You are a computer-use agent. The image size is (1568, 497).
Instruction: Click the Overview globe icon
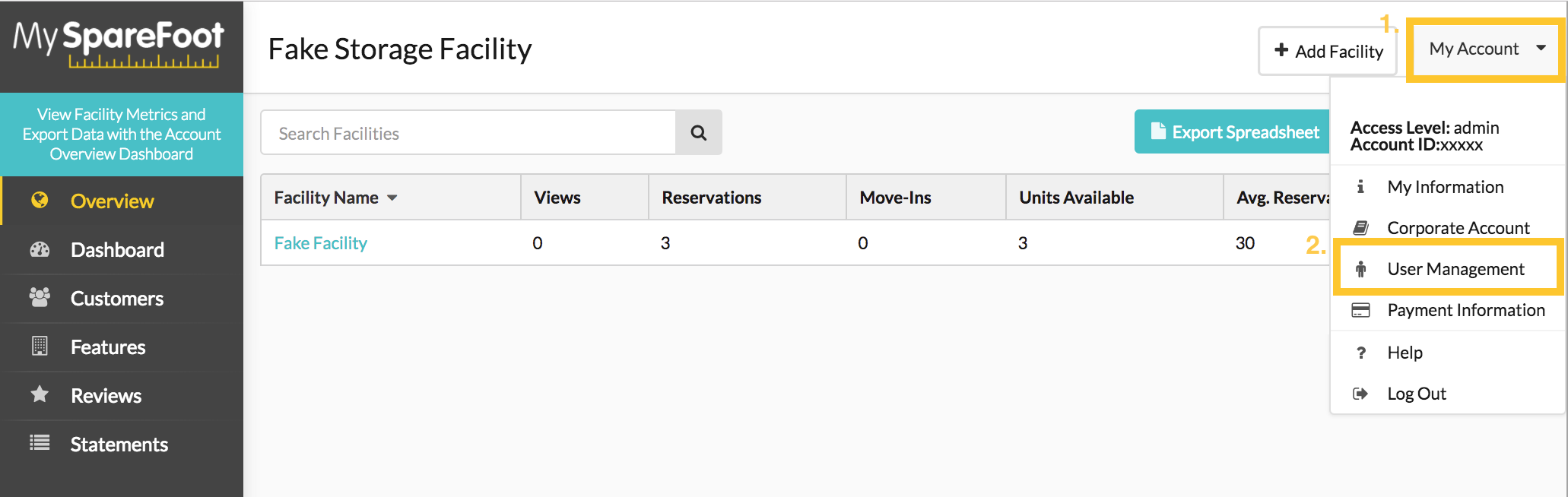point(40,200)
